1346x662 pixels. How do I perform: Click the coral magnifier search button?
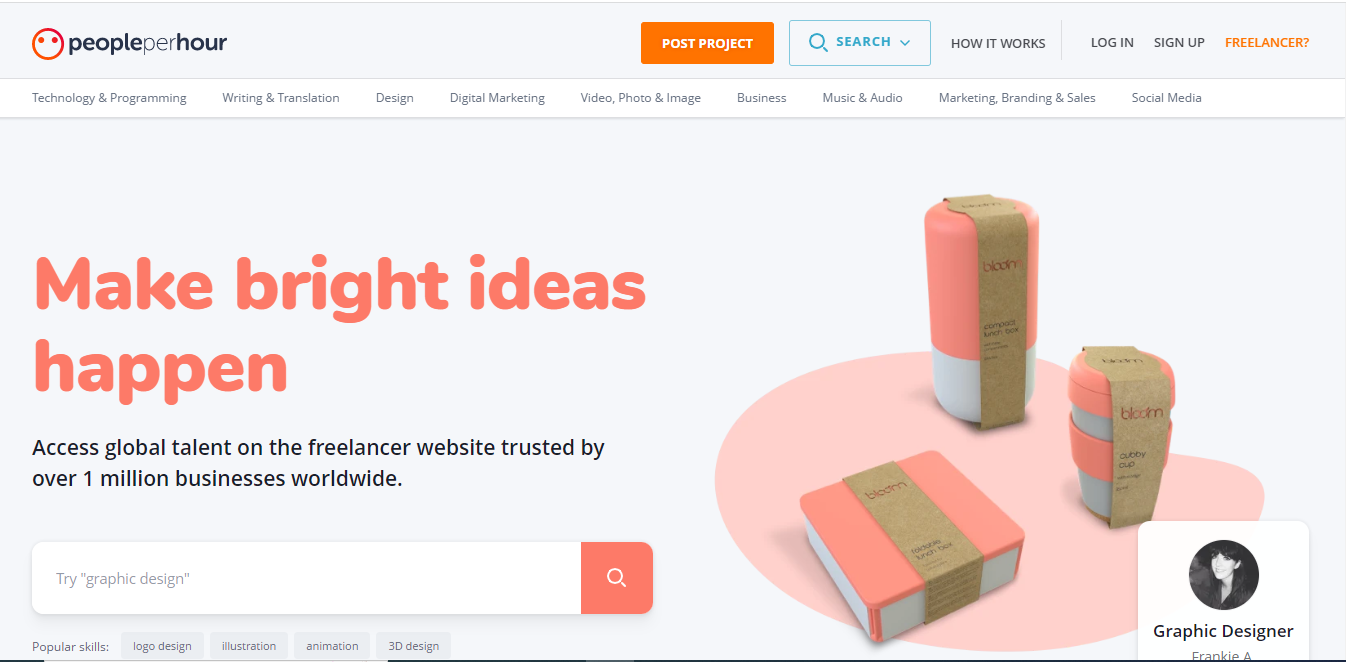(617, 578)
